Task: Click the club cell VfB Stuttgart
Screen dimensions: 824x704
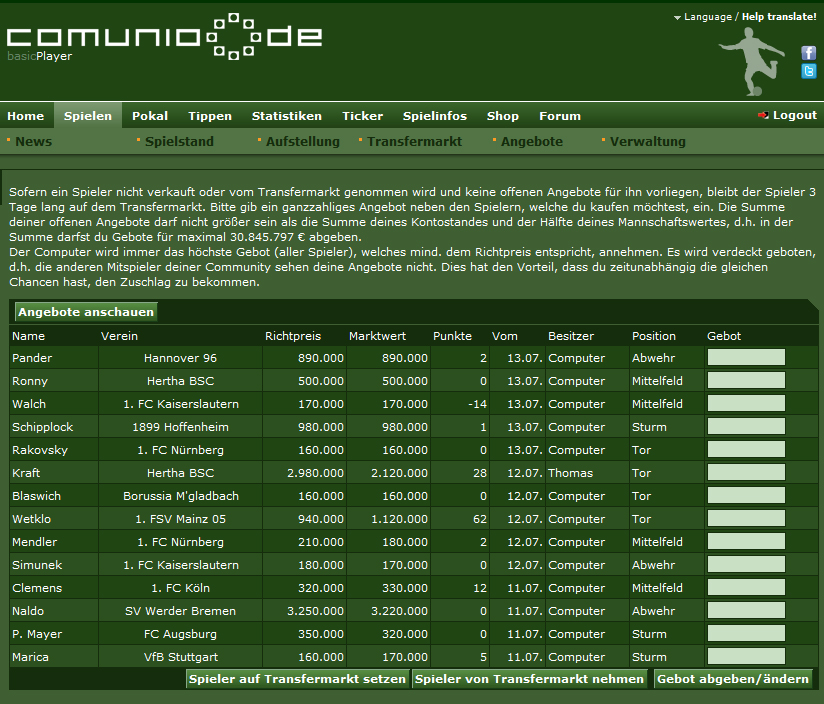Action: pyautogui.click(x=180, y=657)
